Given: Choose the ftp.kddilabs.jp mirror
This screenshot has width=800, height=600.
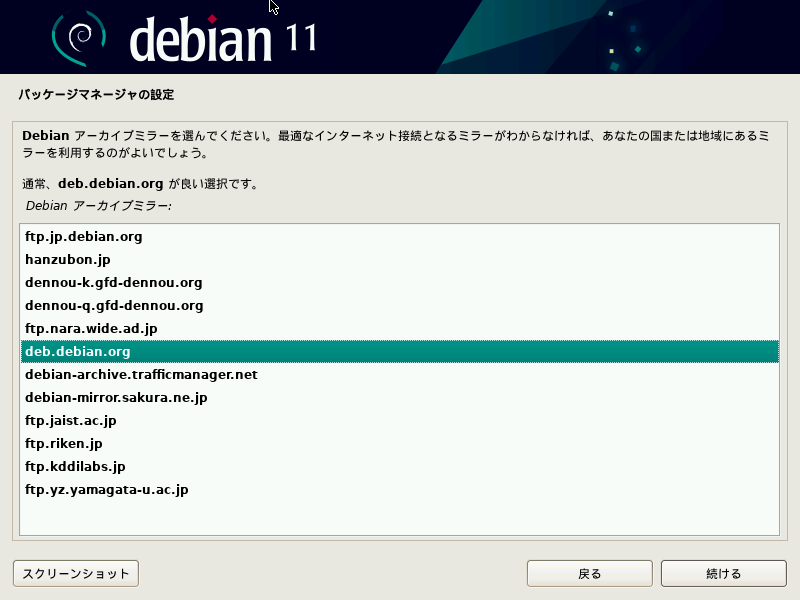Looking at the screenshot, I should coord(399,466).
